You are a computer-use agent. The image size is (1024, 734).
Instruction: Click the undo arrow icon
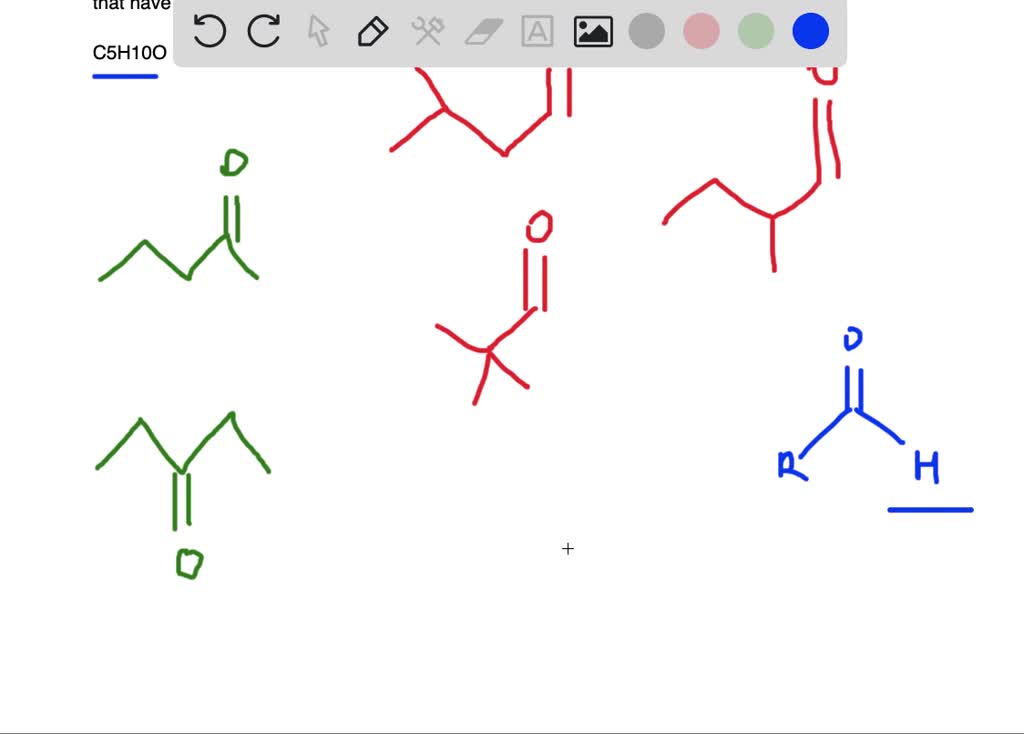(x=209, y=31)
